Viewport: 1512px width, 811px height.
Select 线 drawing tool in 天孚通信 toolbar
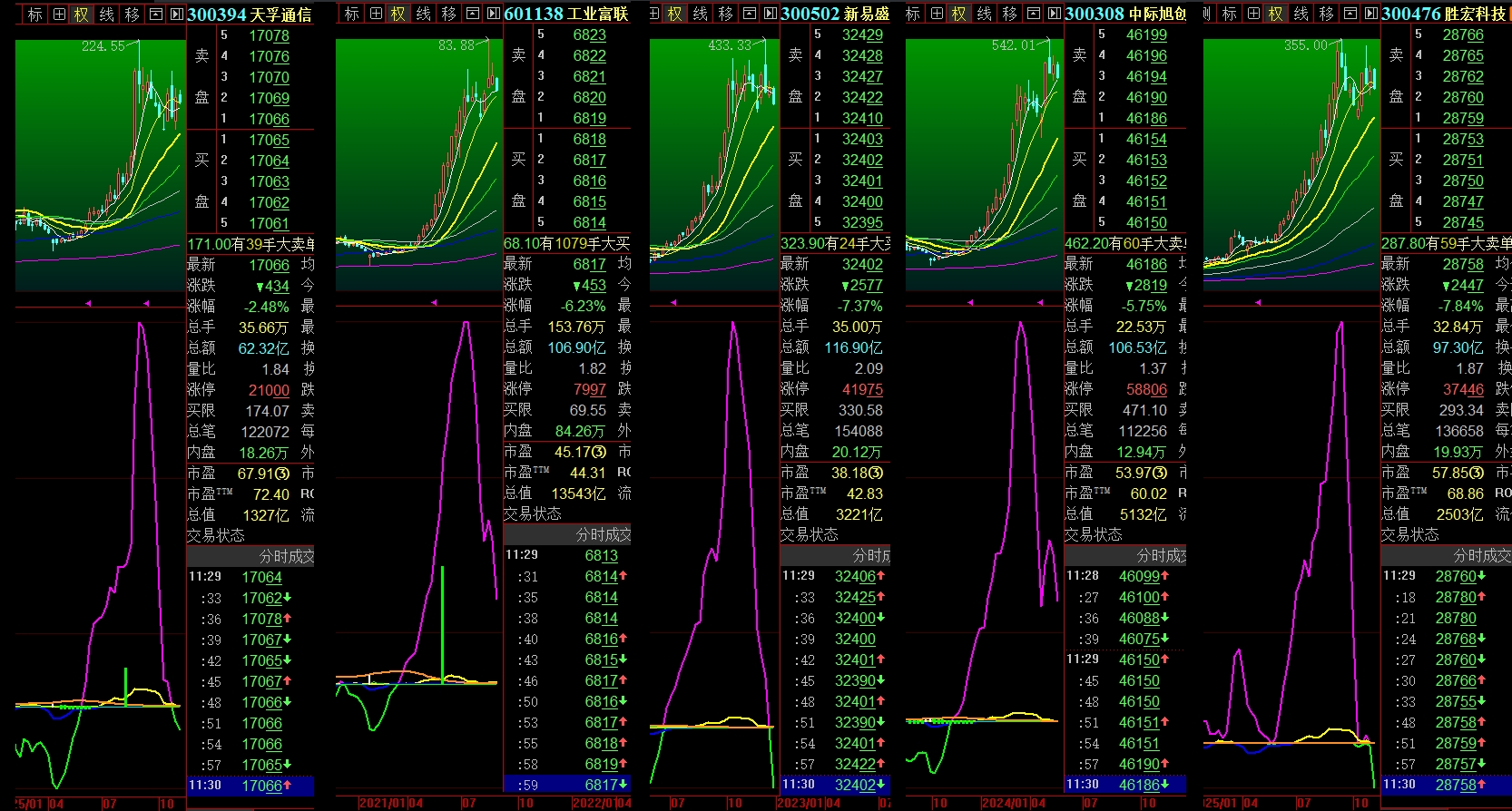(x=106, y=15)
